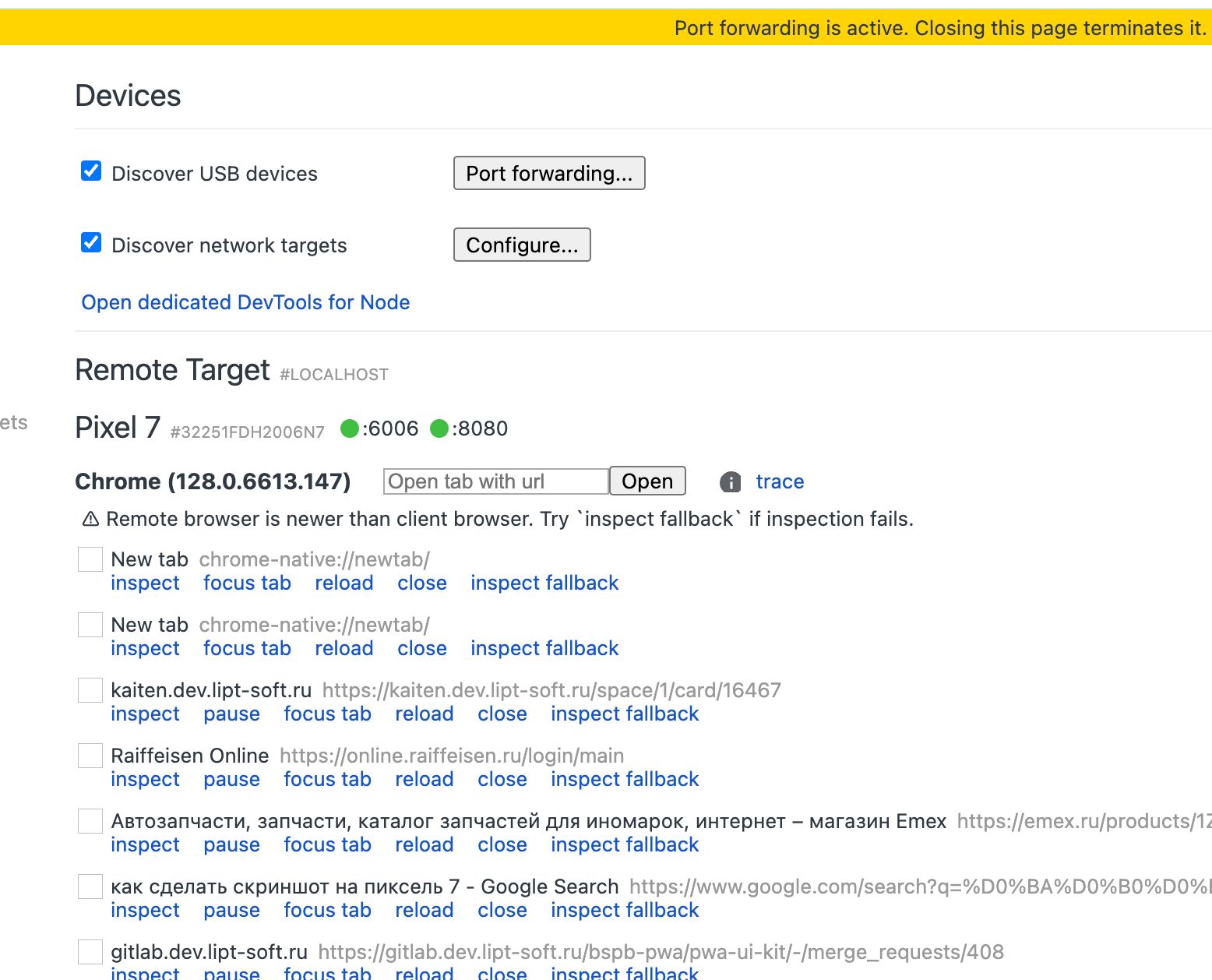The width and height of the screenshot is (1212, 980).
Task: Focus tab for first New tab entry
Action: pyautogui.click(x=247, y=583)
